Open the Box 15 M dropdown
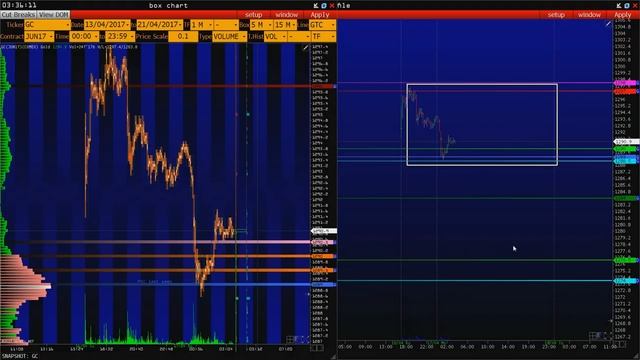 tap(285, 25)
